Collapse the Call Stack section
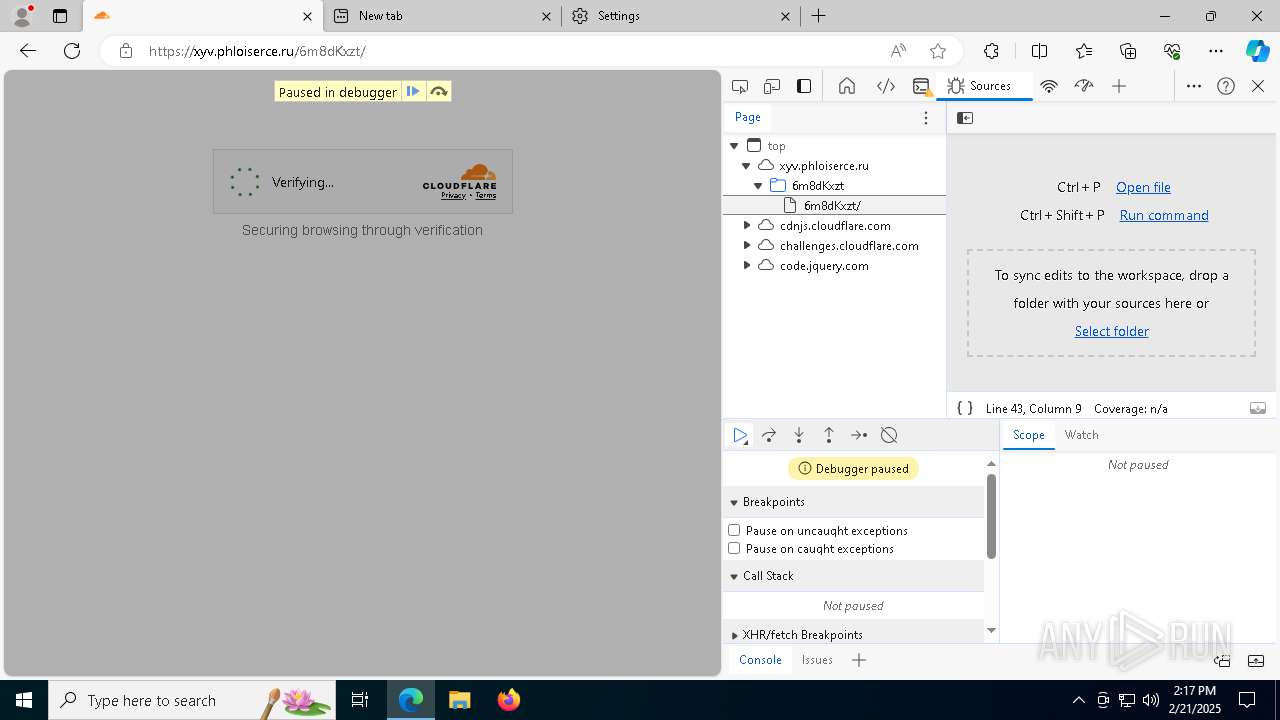This screenshot has width=1280, height=720. [x=853, y=576]
